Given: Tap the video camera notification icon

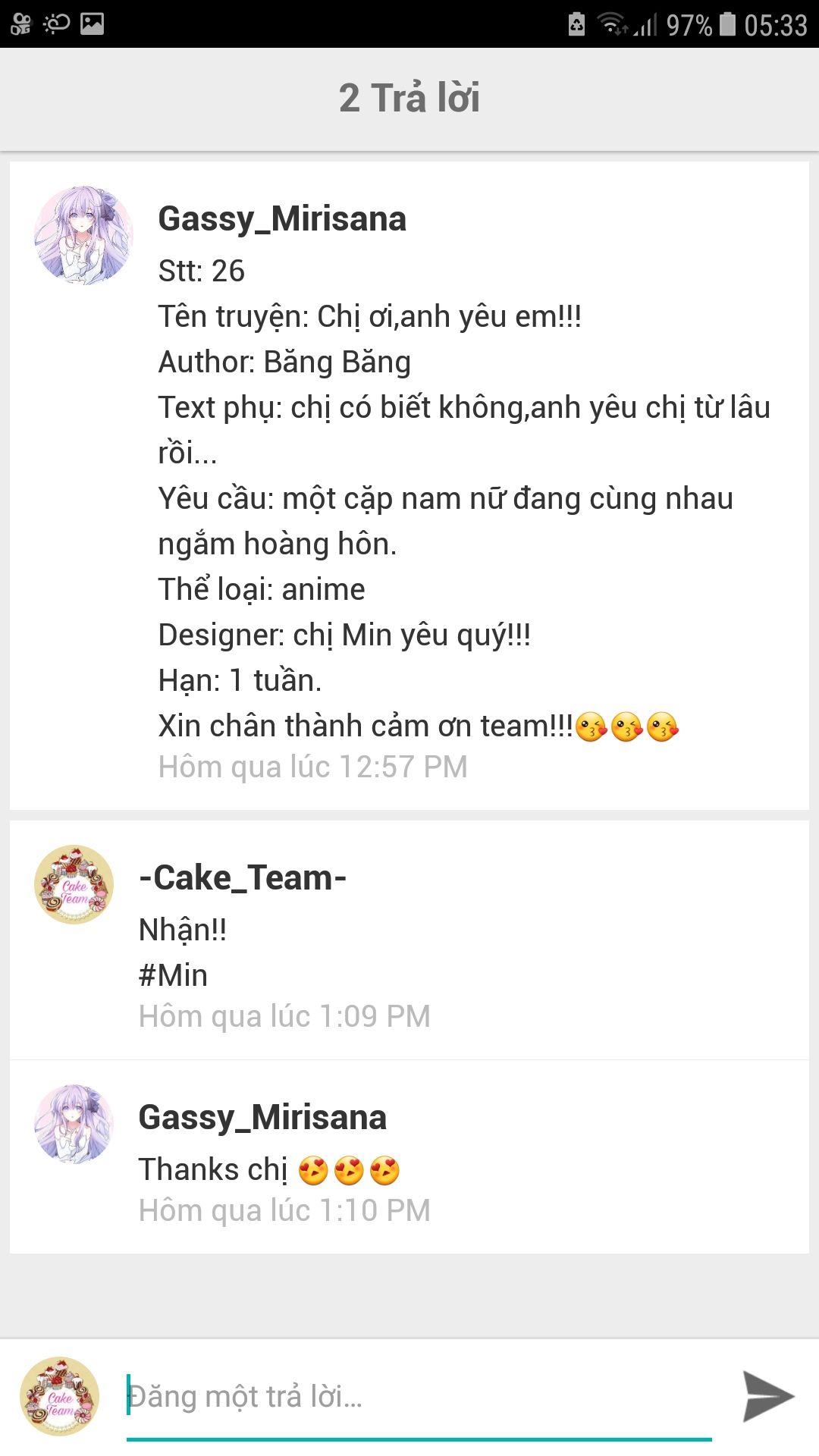Looking at the screenshot, I should pos(20,24).
